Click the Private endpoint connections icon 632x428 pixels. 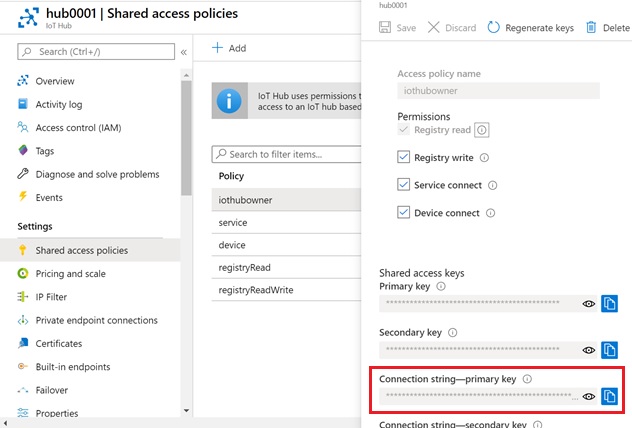23,320
